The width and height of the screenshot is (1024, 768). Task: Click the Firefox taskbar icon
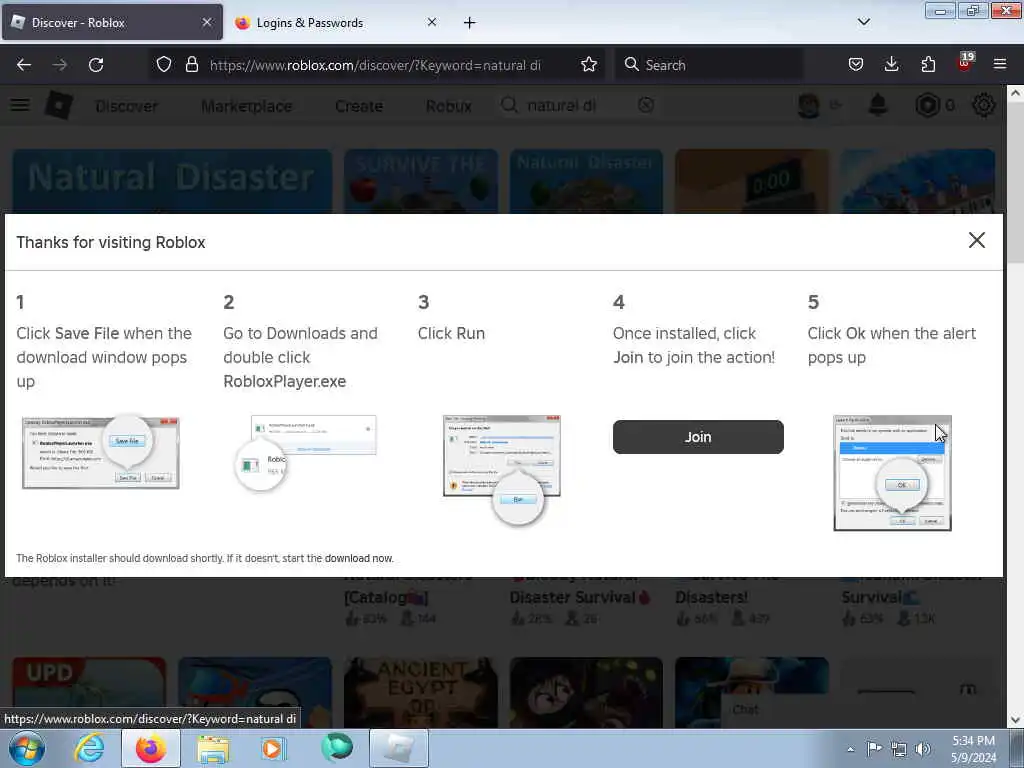(x=151, y=748)
